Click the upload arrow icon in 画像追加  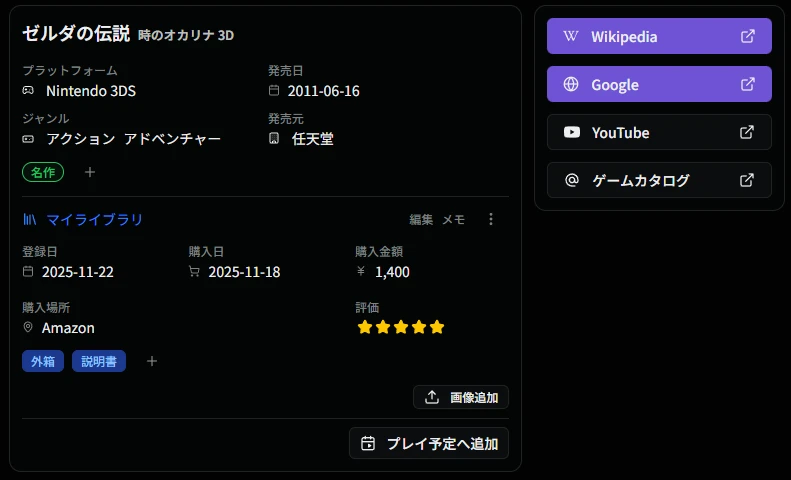[x=432, y=397]
